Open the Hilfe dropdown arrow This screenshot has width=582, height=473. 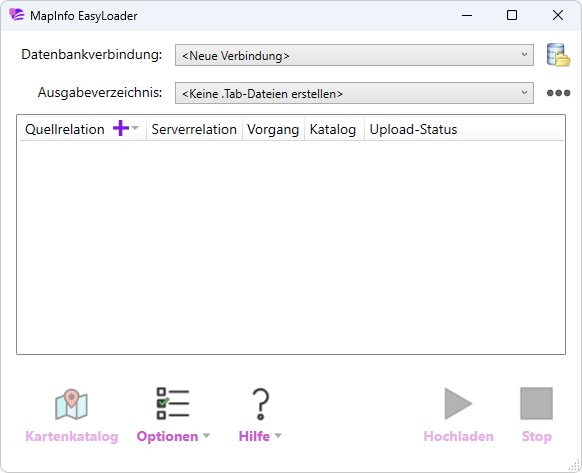point(278,436)
